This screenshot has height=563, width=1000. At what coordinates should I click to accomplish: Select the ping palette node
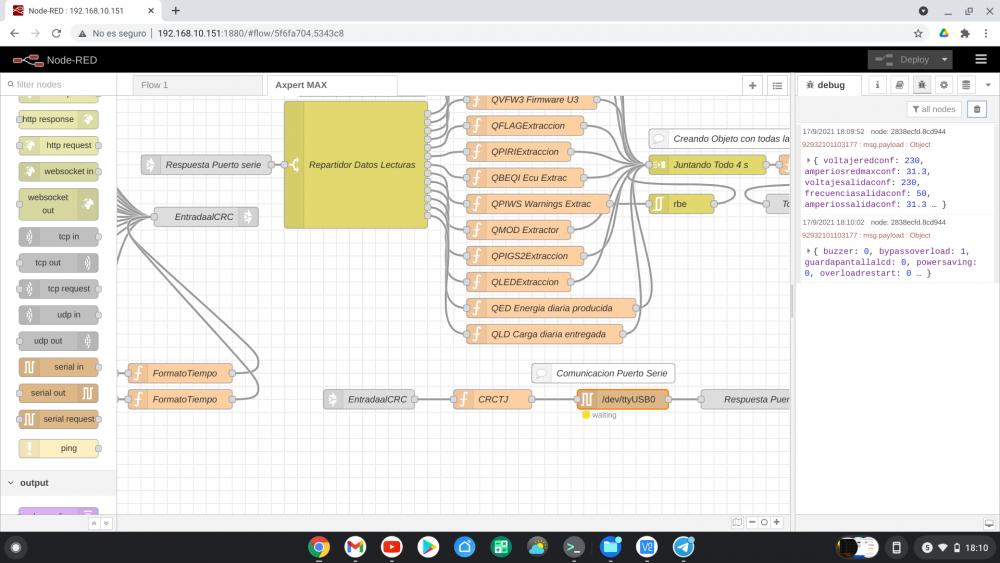(59, 448)
